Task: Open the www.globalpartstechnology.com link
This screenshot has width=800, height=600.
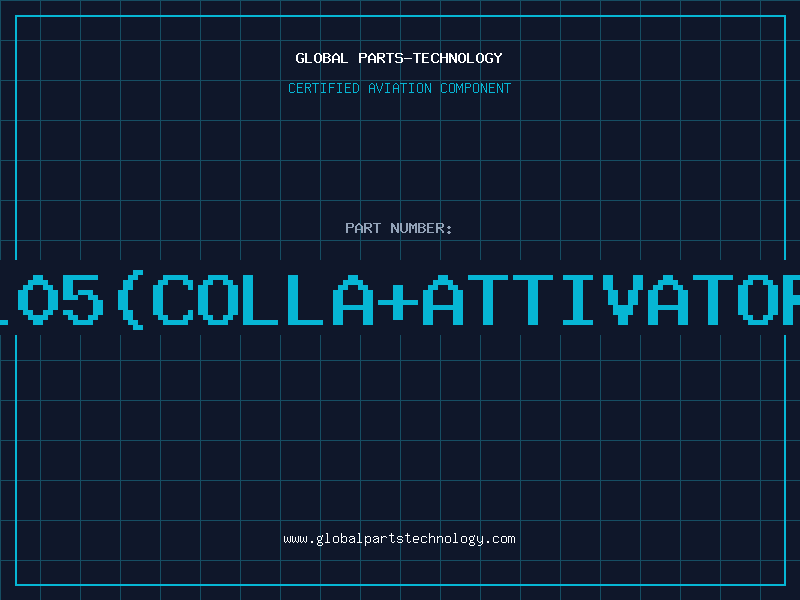Action: tap(399, 539)
